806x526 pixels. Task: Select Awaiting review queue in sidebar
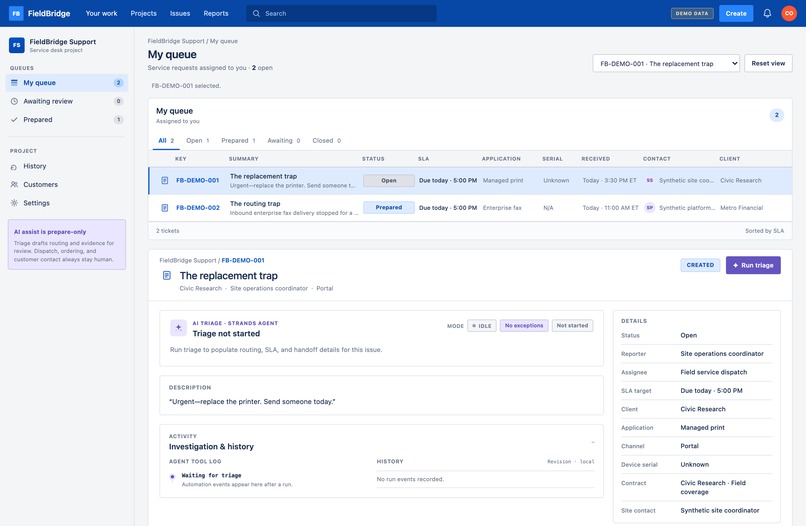66,101
